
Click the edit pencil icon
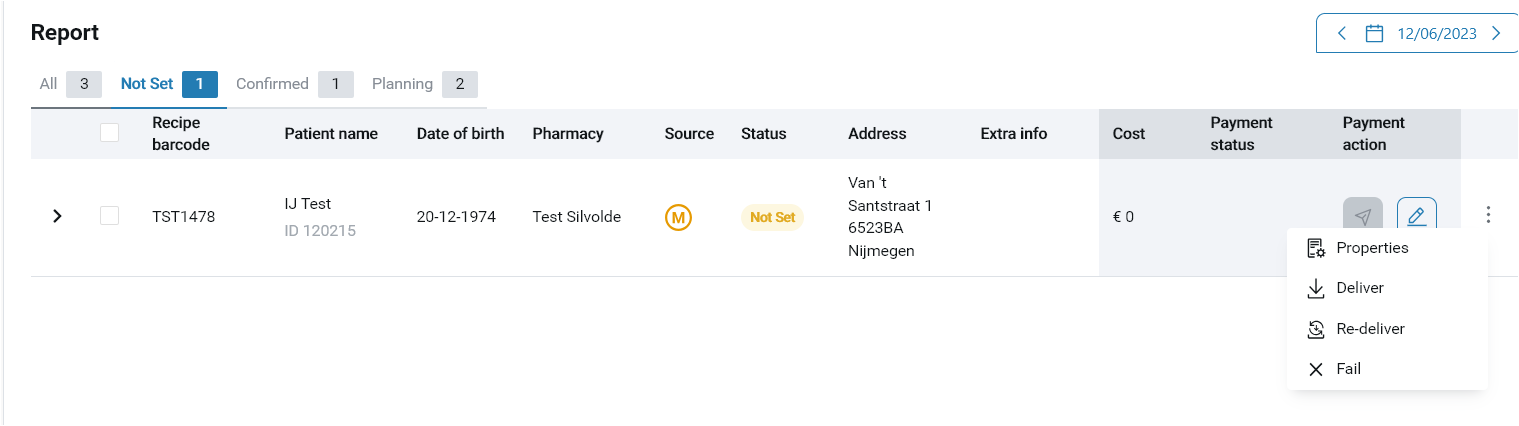(1416, 216)
